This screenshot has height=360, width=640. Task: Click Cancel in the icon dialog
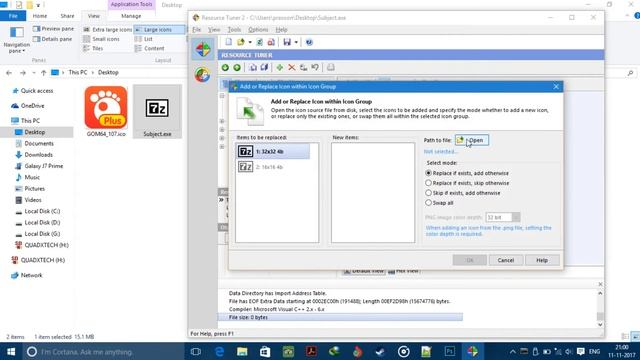tap(506, 260)
